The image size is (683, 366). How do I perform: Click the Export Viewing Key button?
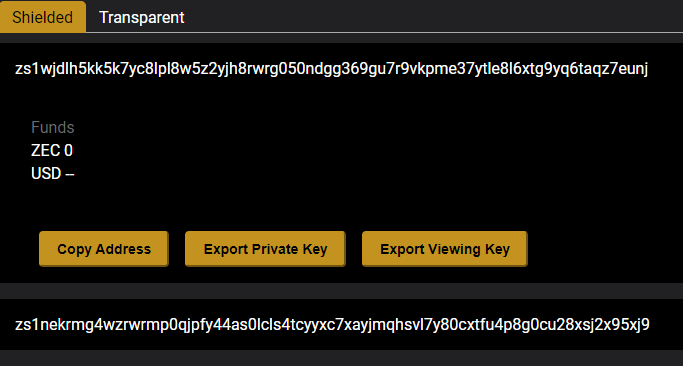coord(445,249)
